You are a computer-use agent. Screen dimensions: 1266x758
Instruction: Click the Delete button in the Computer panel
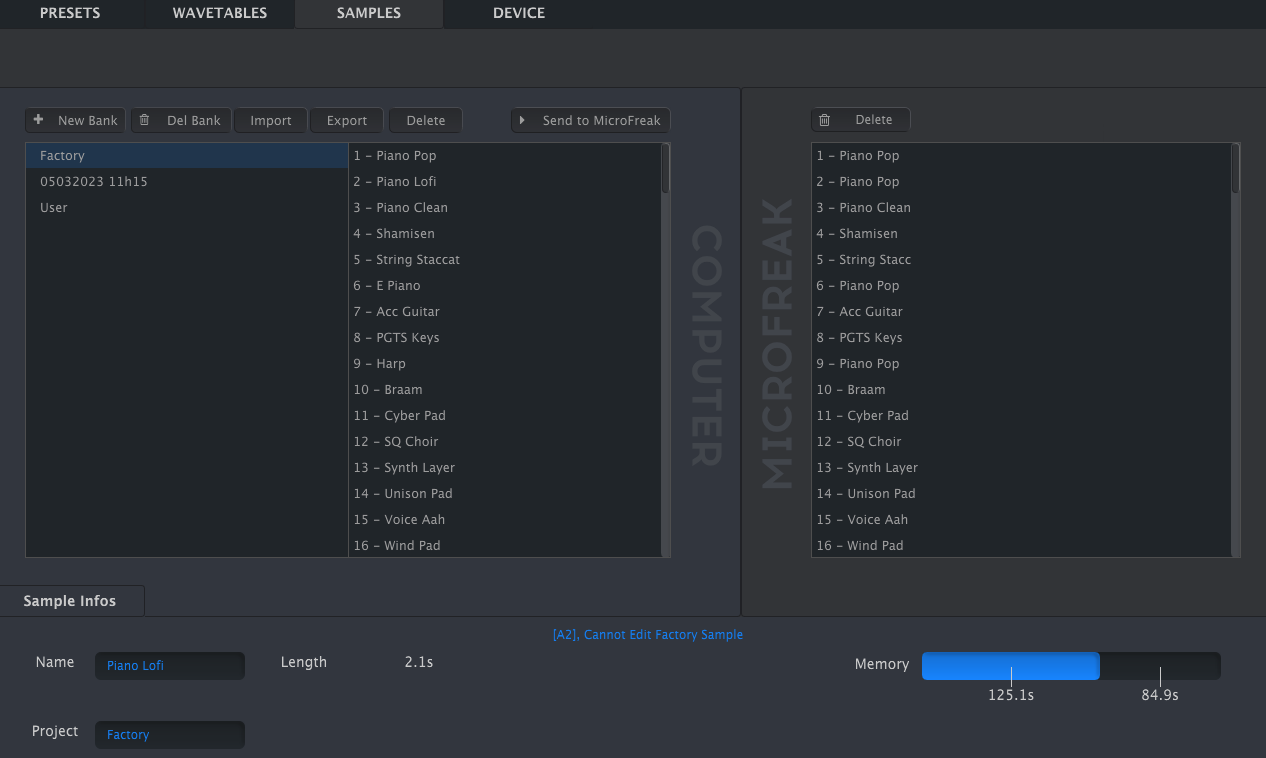click(426, 120)
